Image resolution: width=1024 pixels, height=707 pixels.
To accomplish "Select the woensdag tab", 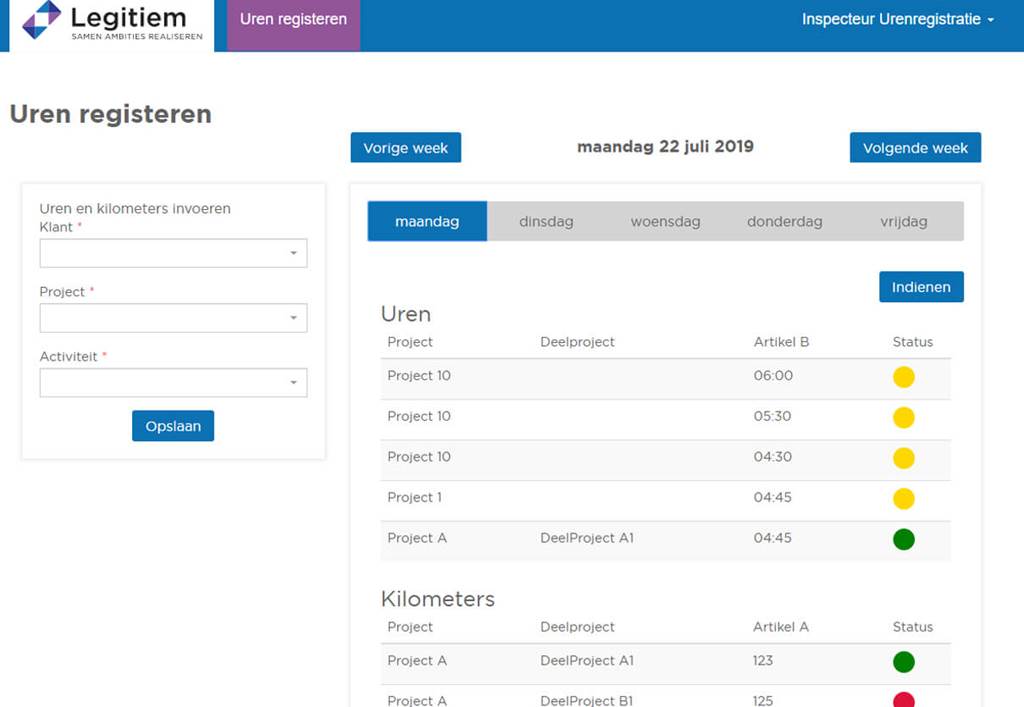I will point(665,222).
